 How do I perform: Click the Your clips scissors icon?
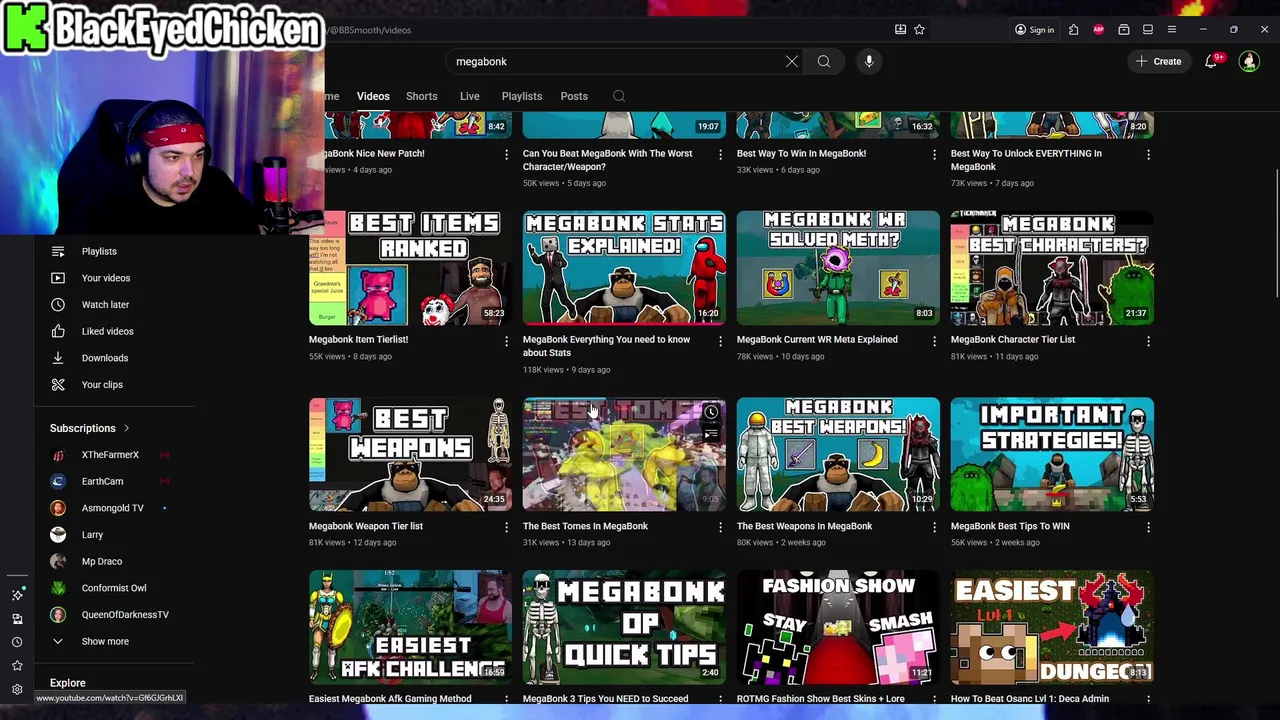(x=58, y=384)
